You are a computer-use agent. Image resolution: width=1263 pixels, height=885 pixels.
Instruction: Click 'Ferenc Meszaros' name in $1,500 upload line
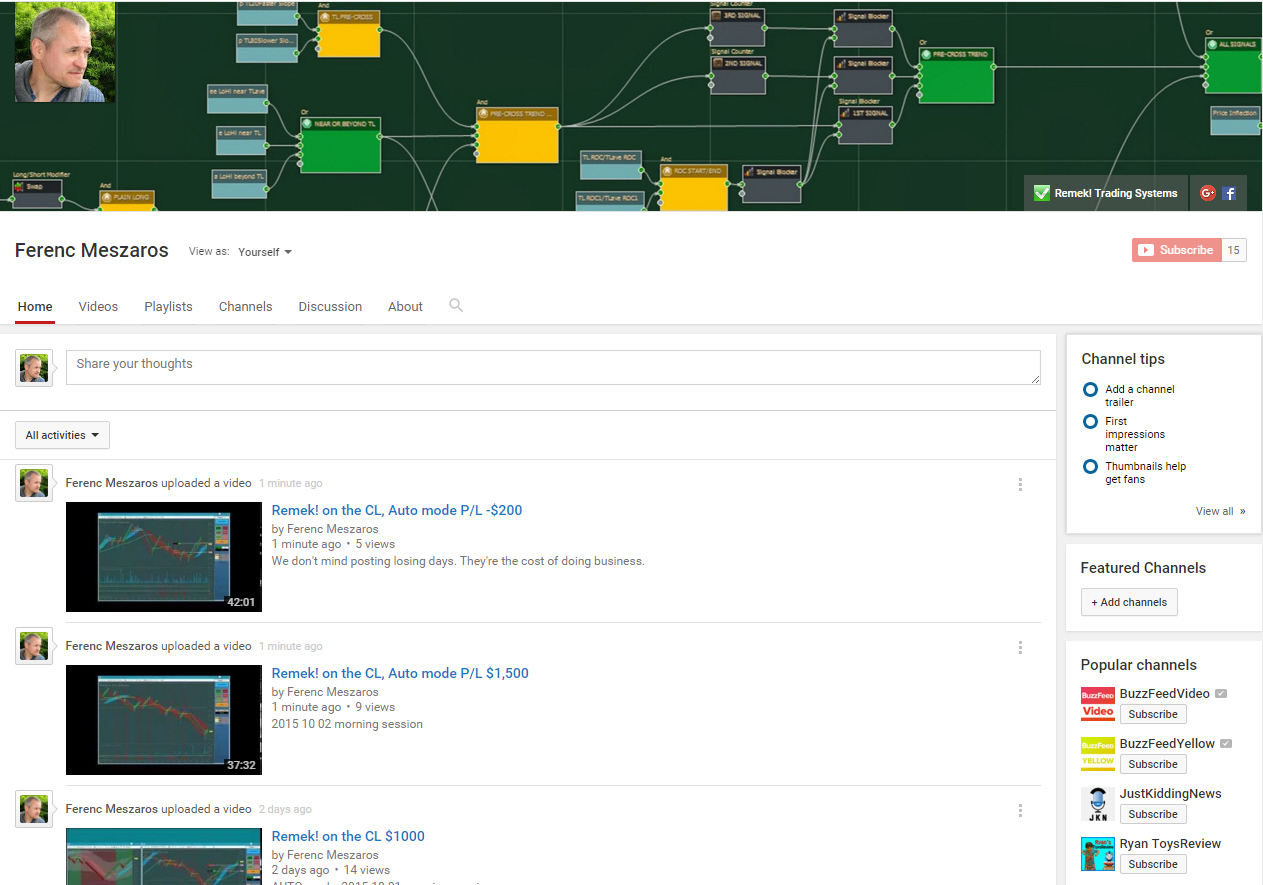point(112,646)
